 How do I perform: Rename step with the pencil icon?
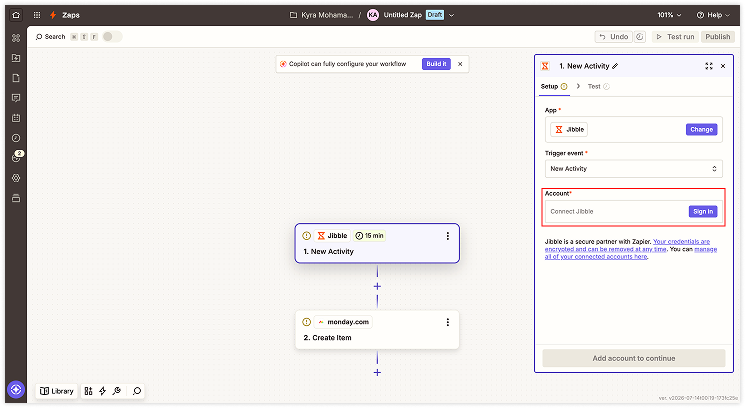pos(615,66)
